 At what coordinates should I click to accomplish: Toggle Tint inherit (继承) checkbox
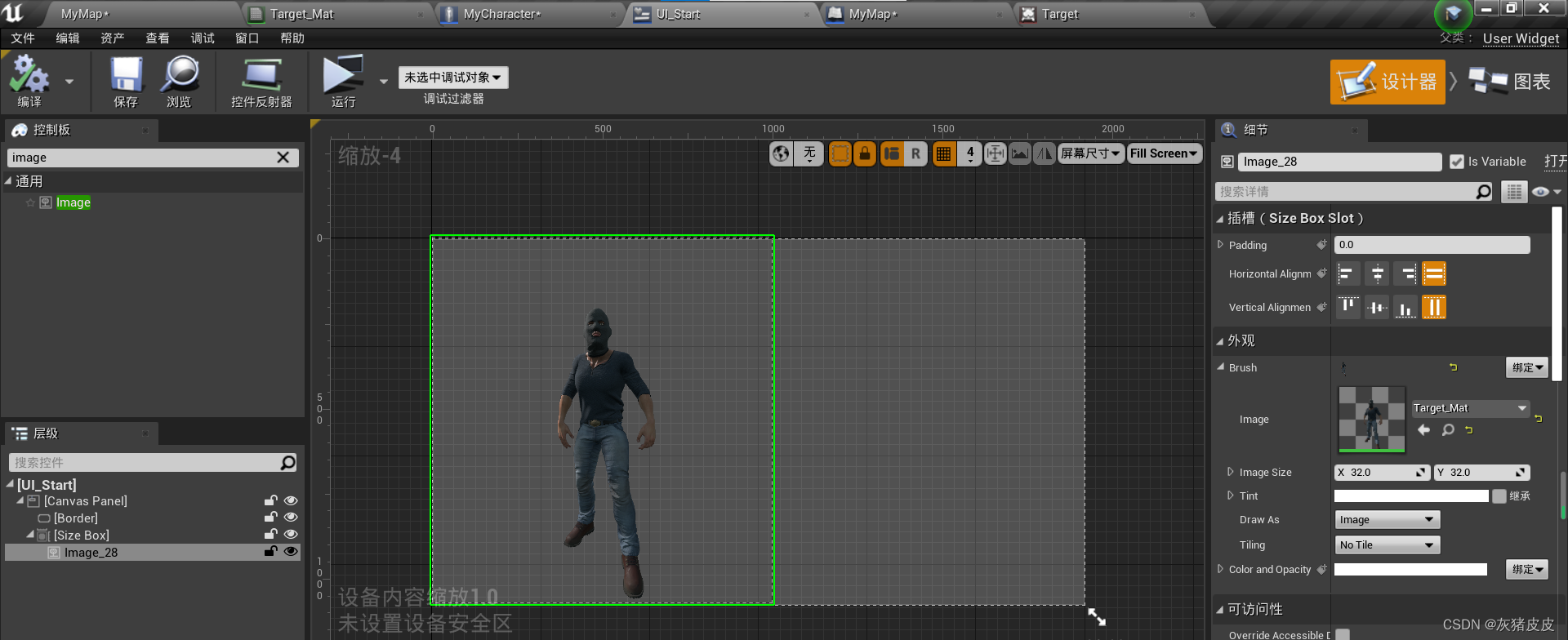click(1499, 496)
